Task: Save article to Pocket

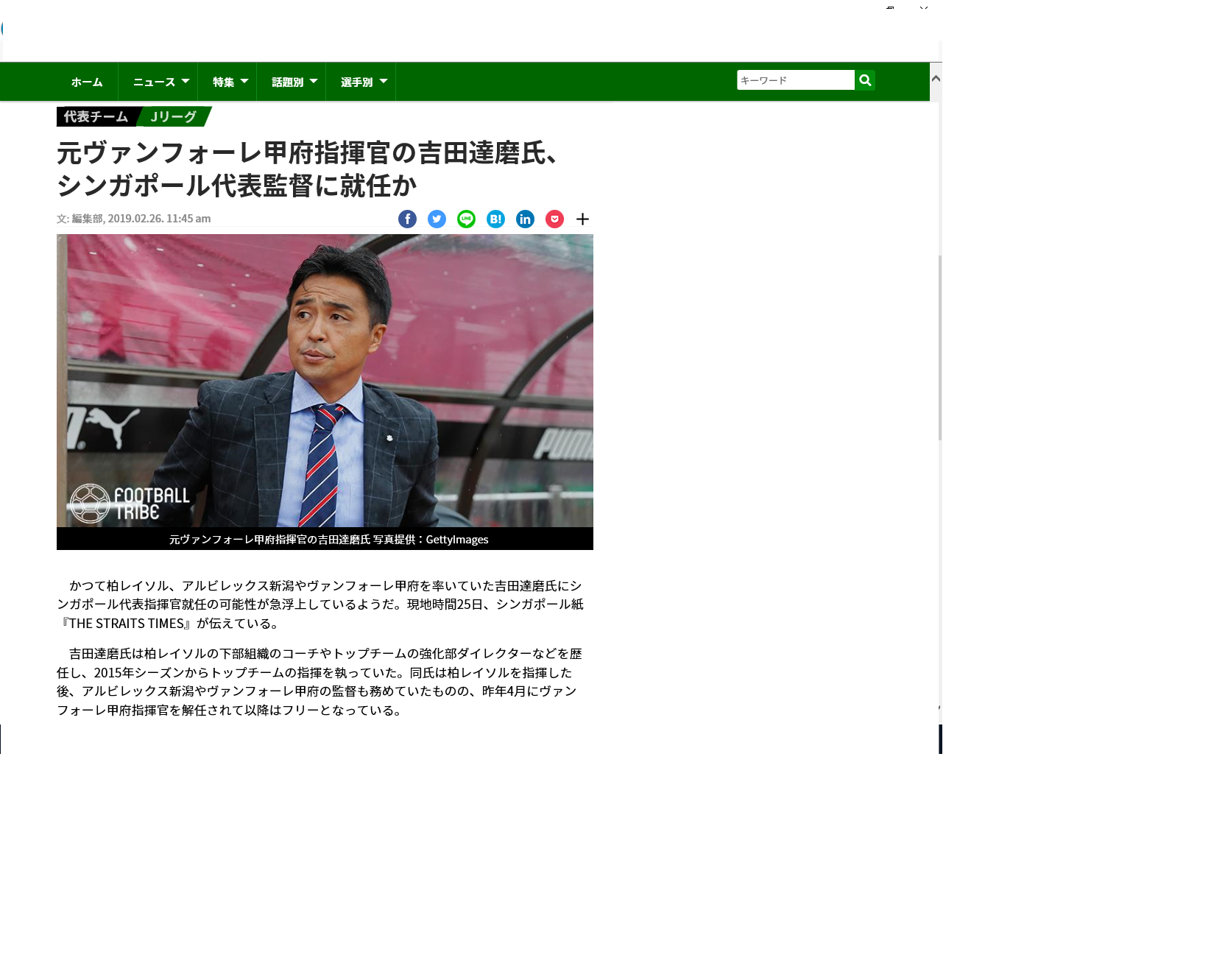Action: [554, 219]
